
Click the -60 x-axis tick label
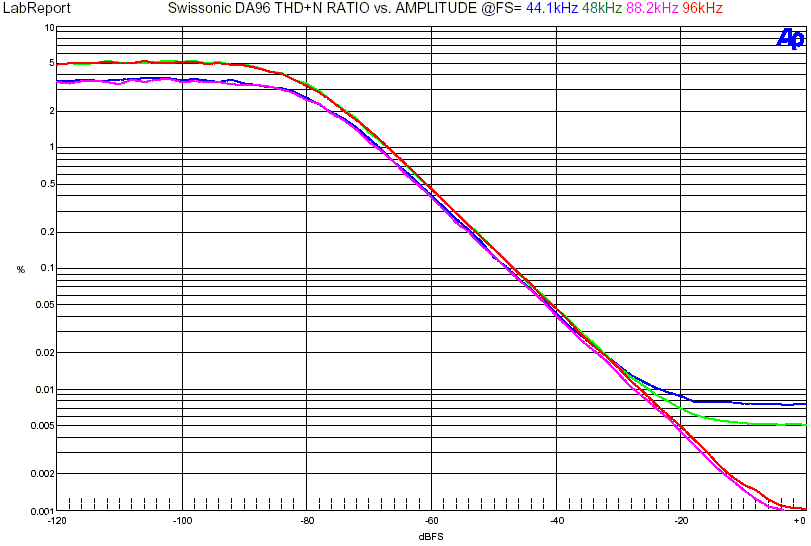click(432, 521)
